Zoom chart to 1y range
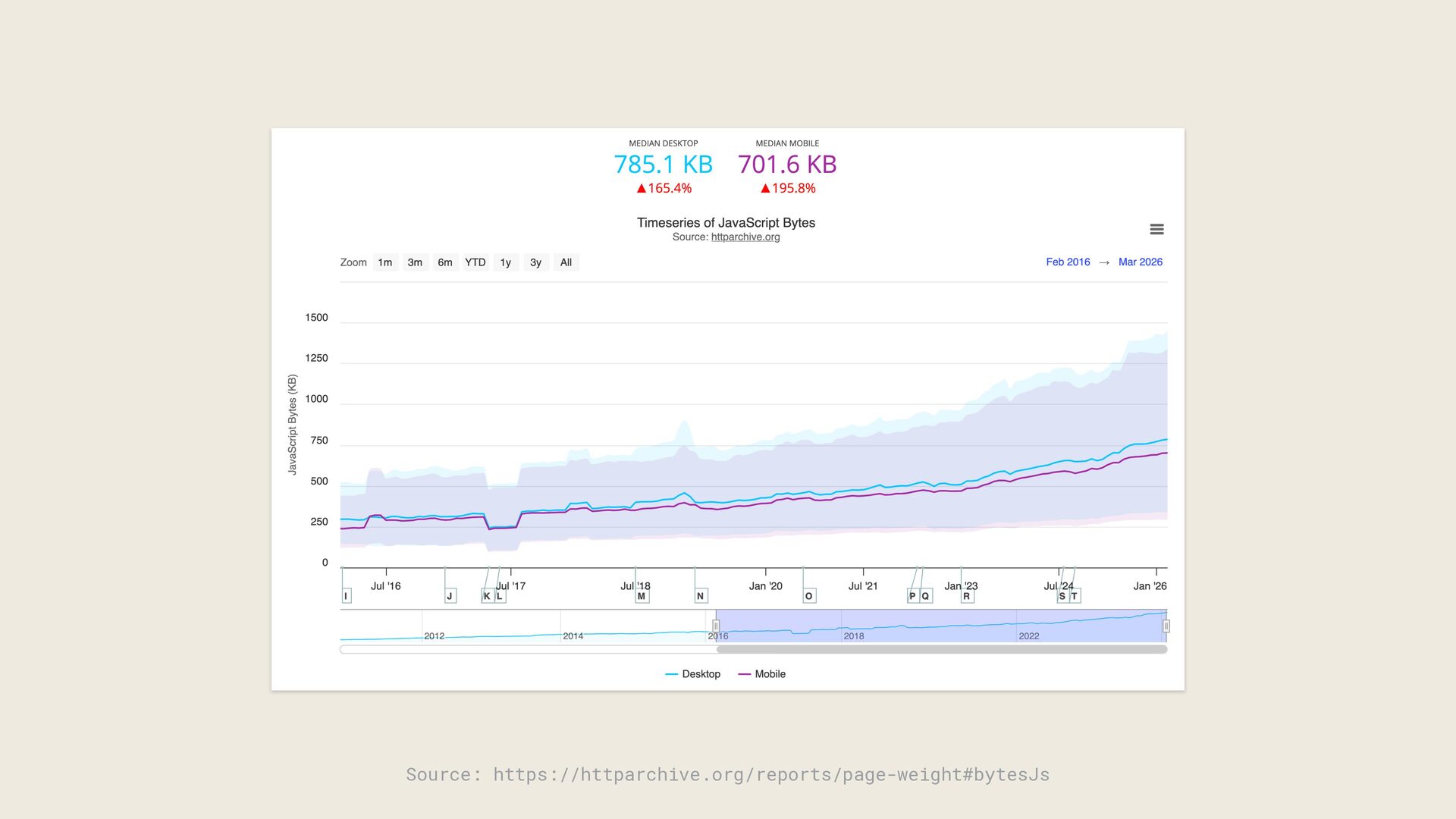The width and height of the screenshot is (1456, 819). pos(506,262)
